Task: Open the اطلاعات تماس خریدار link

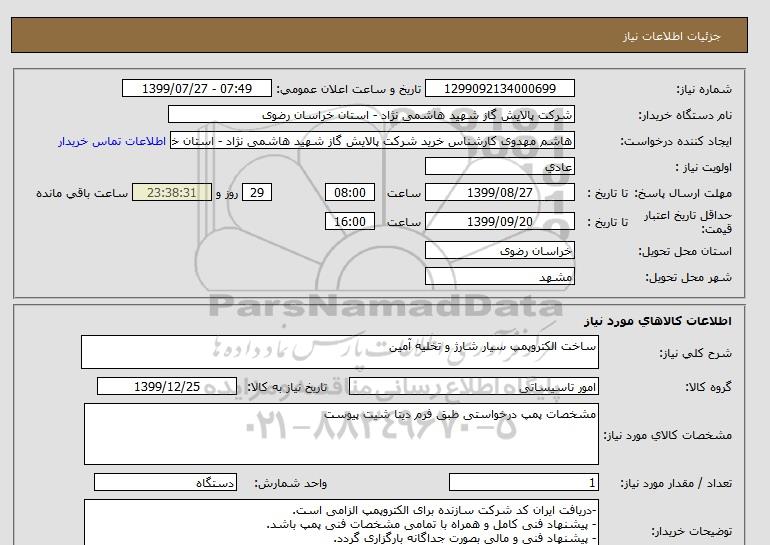Action: (112, 141)
